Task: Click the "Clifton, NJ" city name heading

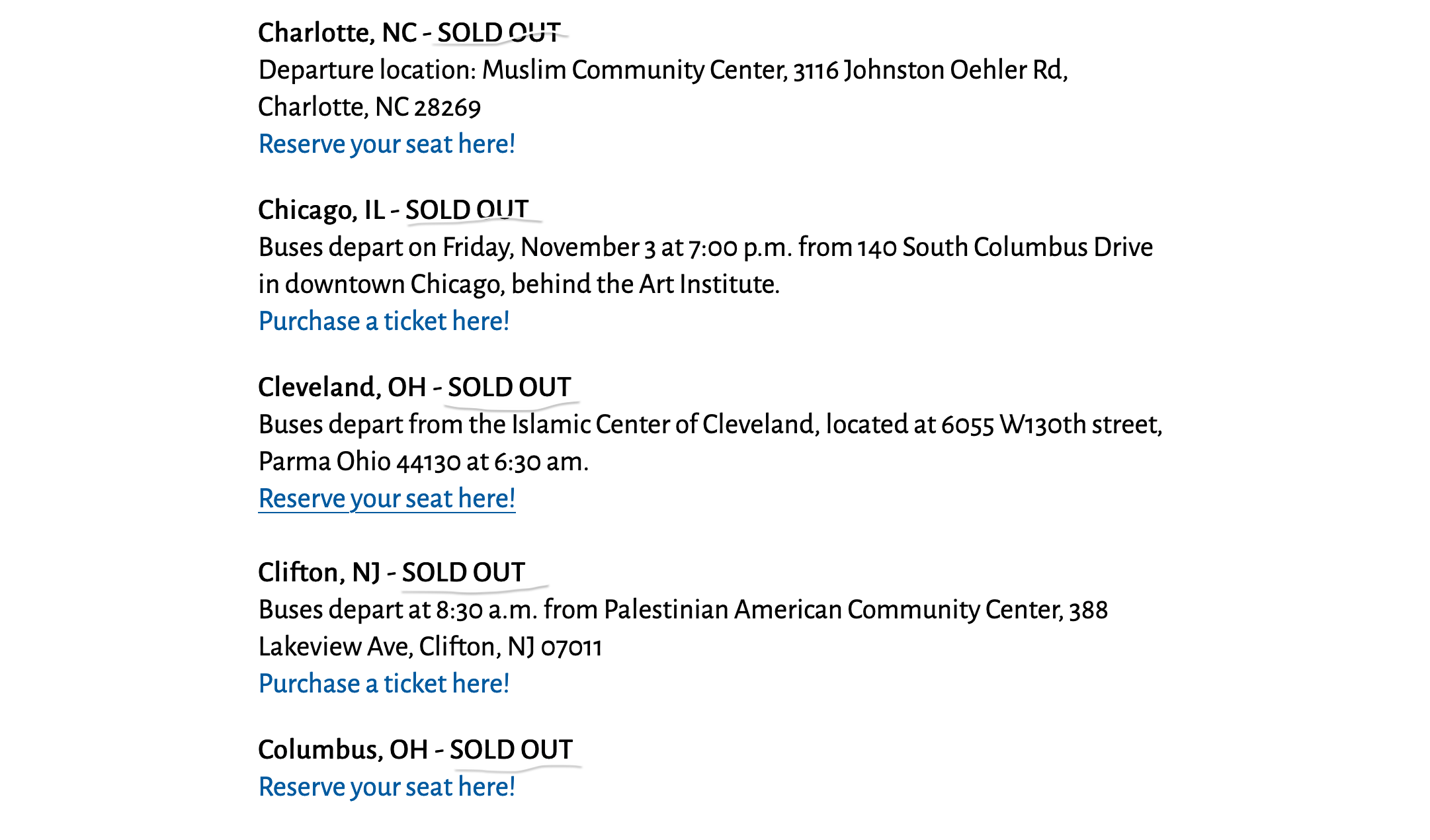Action: pyautogui.click(x=319, y=573)
